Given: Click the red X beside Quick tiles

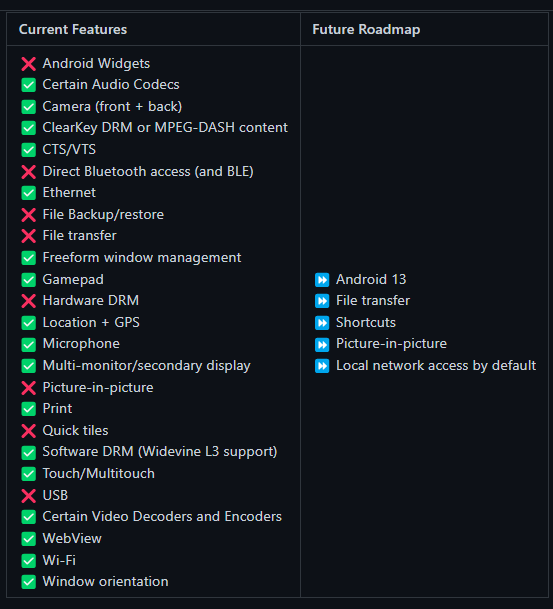Looking at the screenshot, I should coord(28,431).
